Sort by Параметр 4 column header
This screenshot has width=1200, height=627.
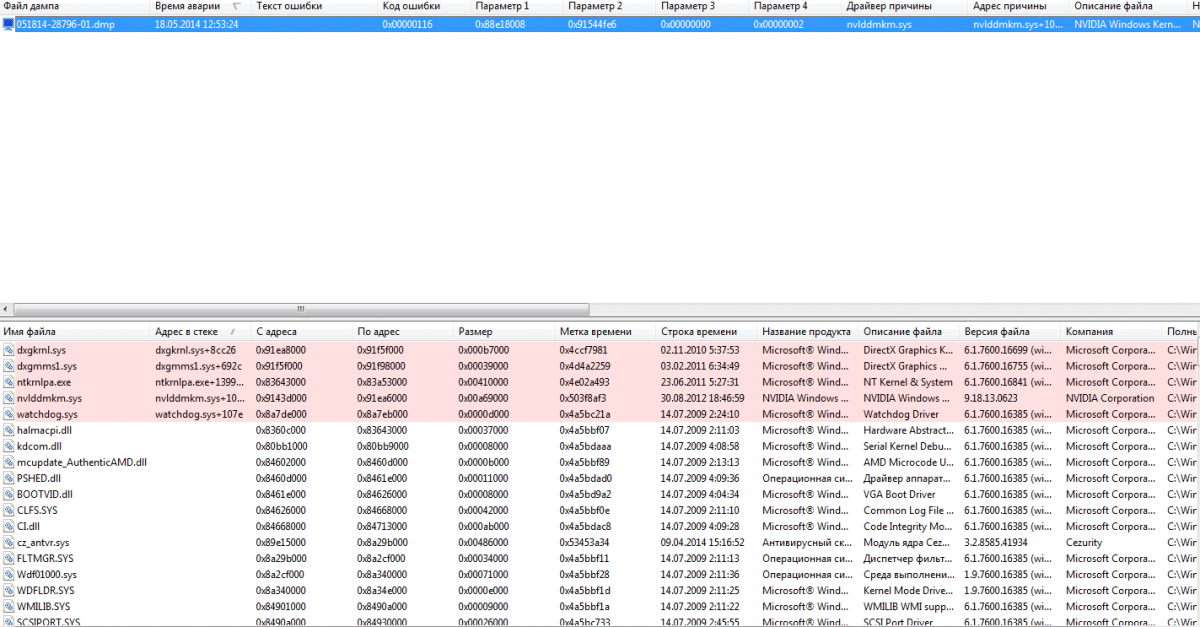tap(796, 6)
